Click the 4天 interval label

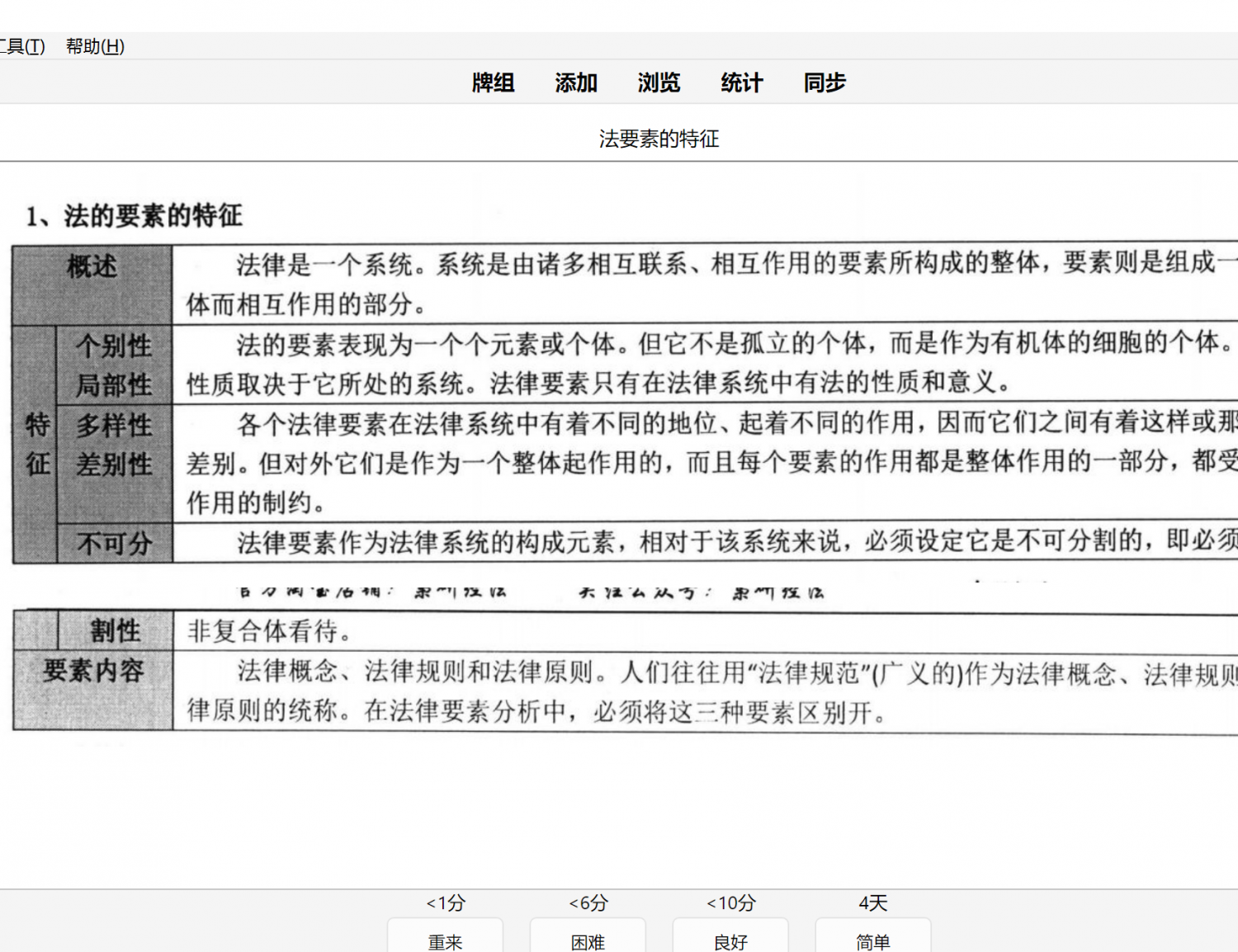tap(873, 903)
